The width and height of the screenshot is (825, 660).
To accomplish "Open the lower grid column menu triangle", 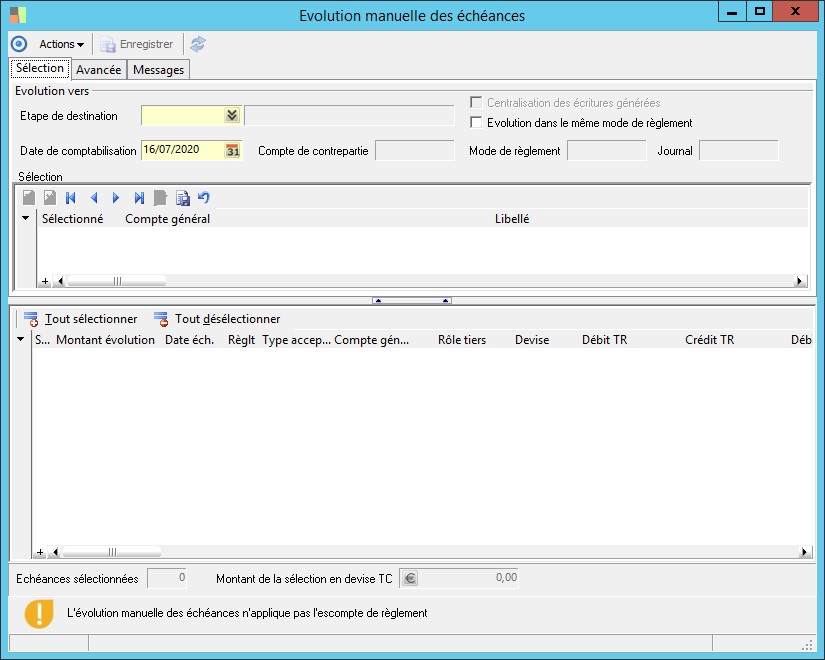I will click(x=21, y=339).
